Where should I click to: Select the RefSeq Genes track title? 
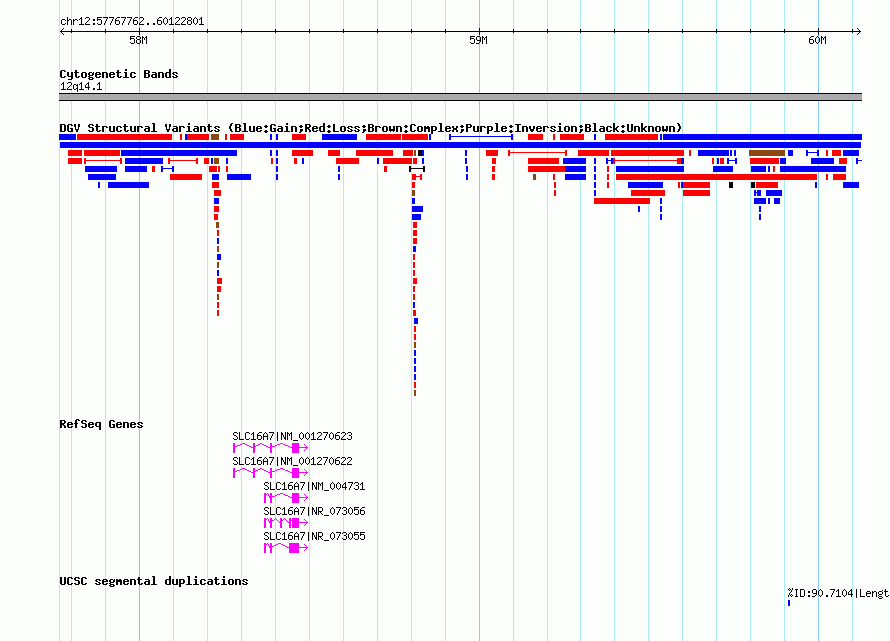pyautogui.click(x=101, y=424)
